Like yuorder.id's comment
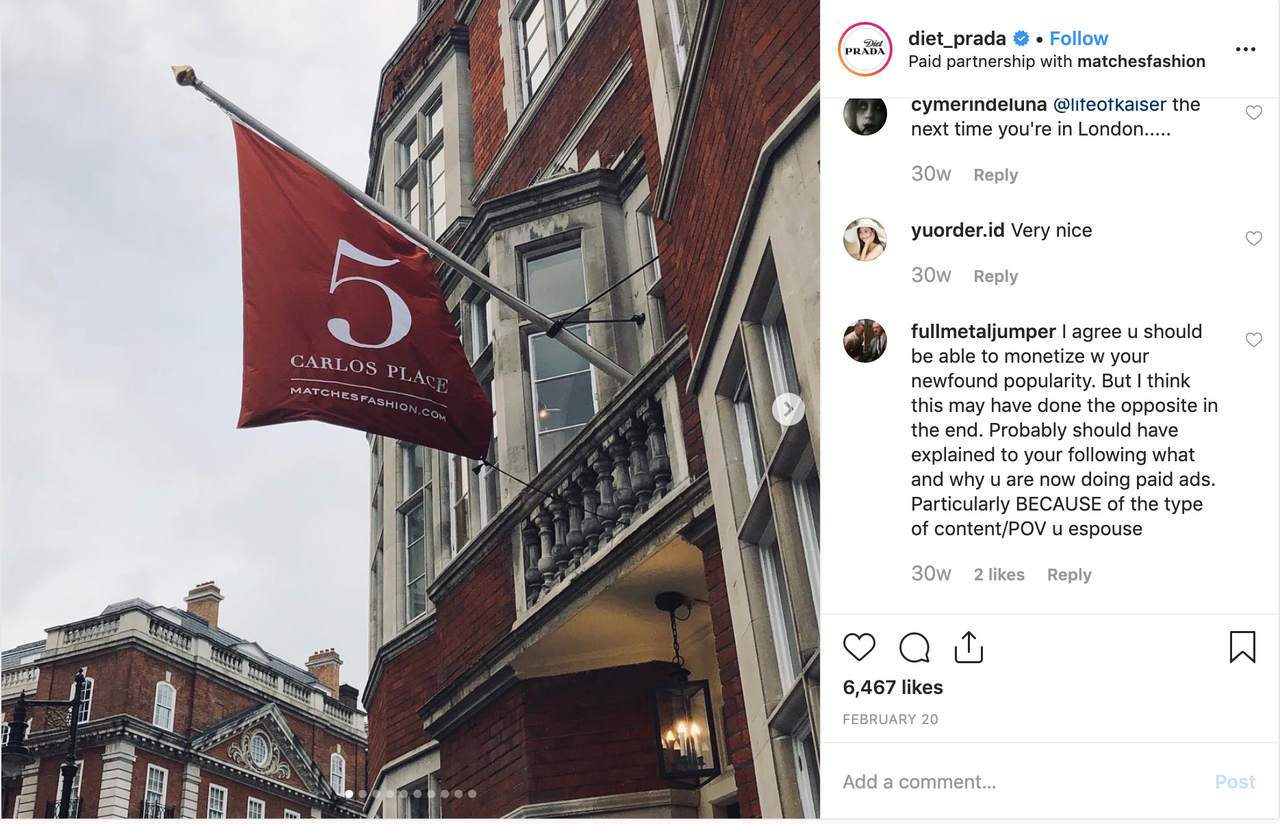Screen dimensions: 1280x824 (1253, 239)
